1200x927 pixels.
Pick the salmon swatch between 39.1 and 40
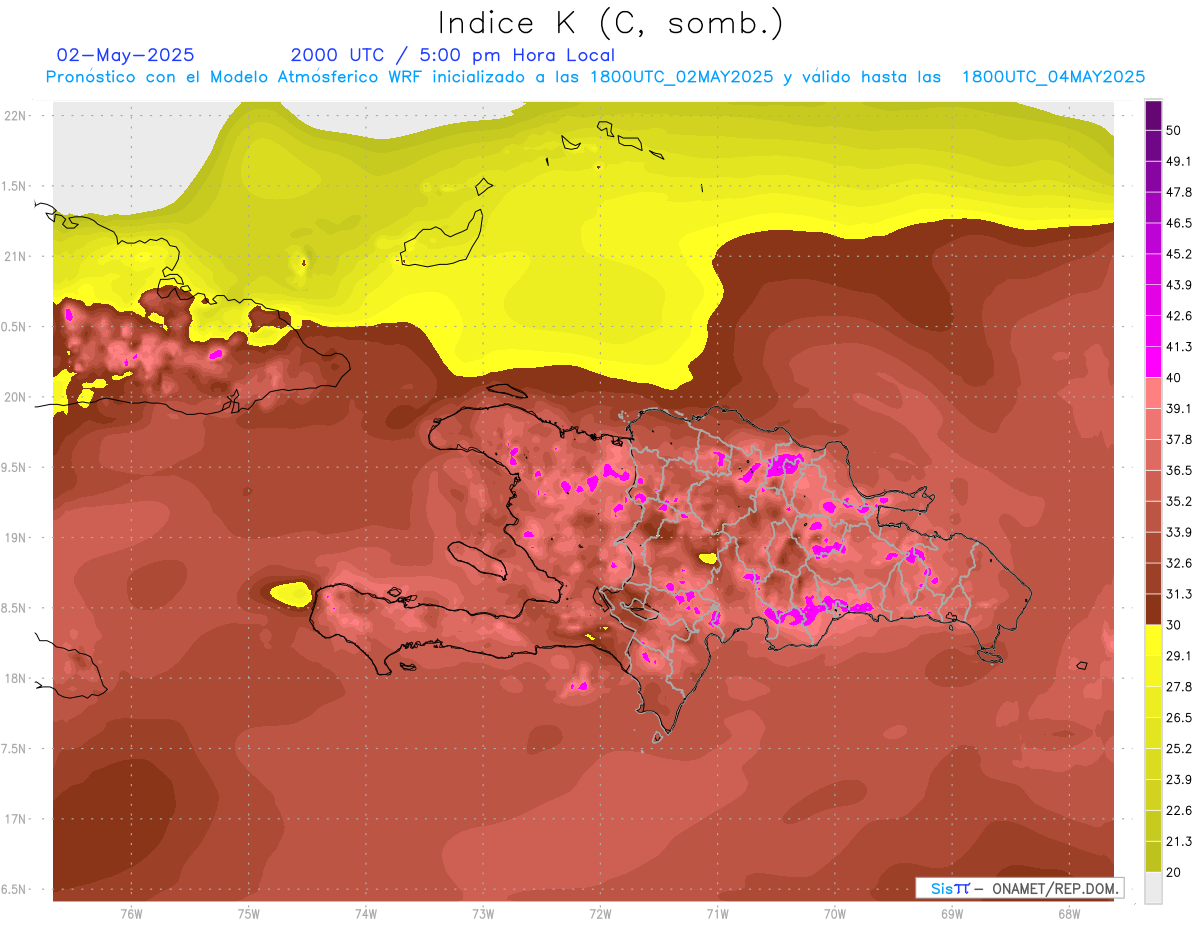point(1153,393)
